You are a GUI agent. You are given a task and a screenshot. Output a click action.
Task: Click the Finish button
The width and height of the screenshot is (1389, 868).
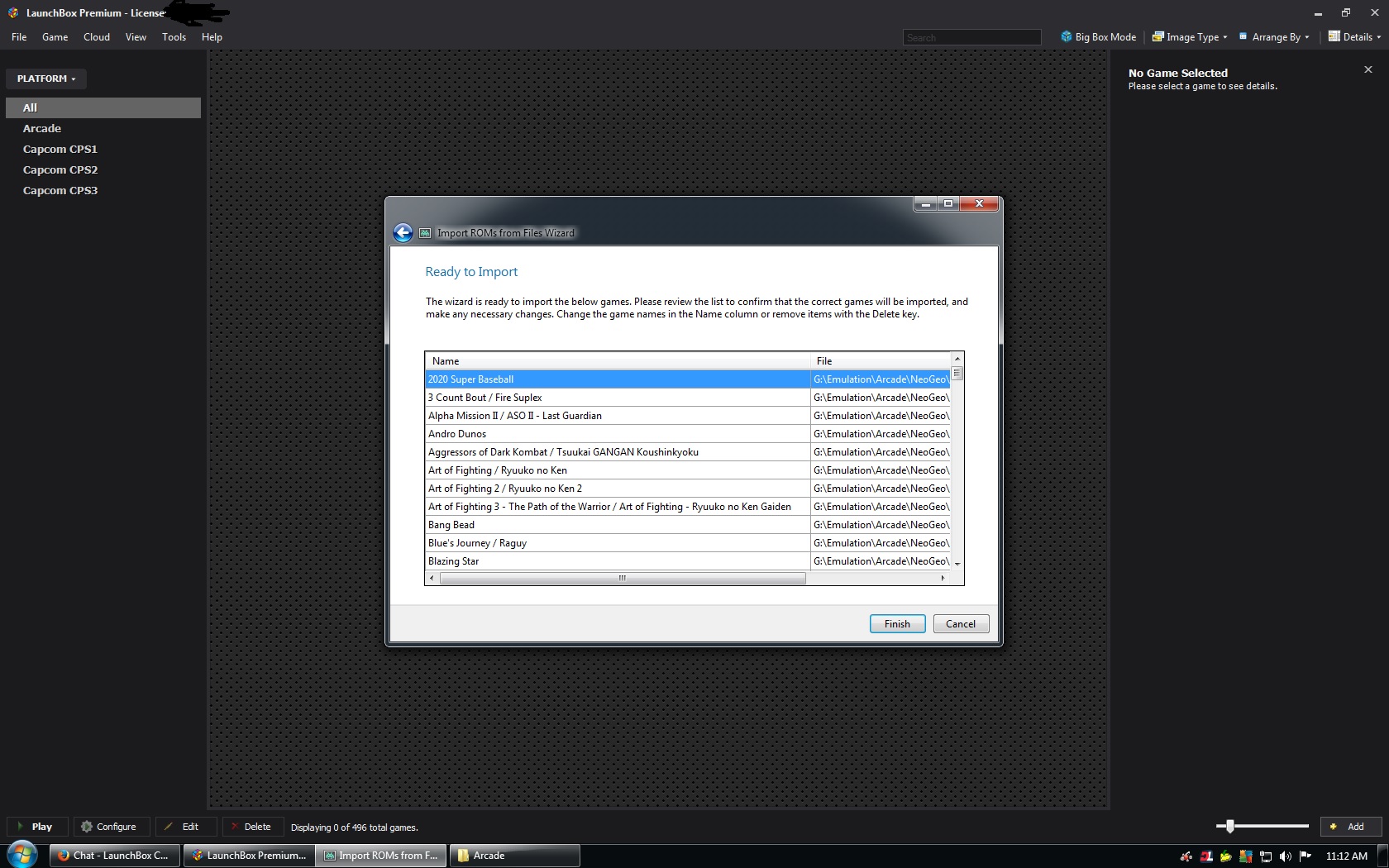897,624
